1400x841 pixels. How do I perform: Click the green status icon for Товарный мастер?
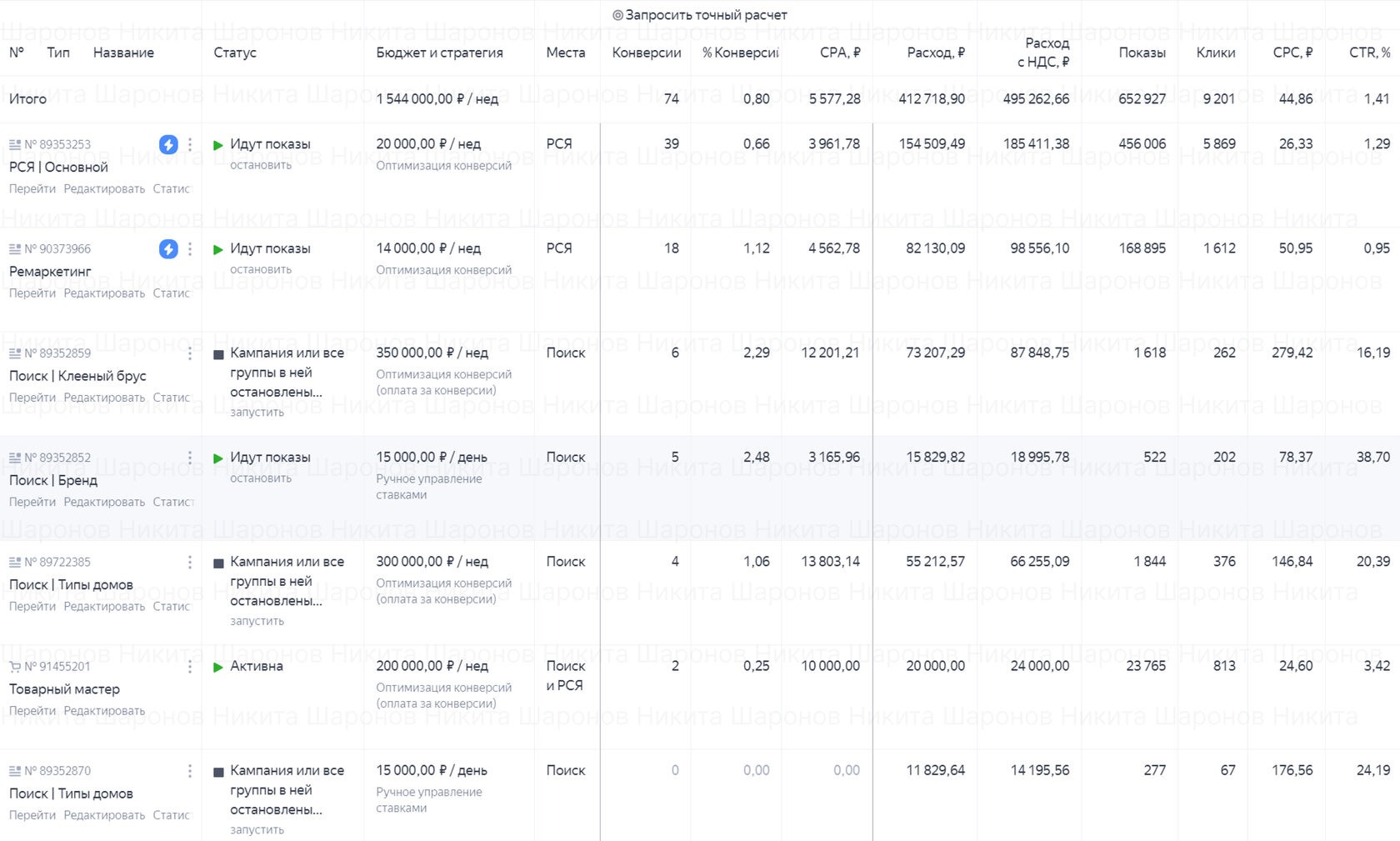tap(218, 667)
